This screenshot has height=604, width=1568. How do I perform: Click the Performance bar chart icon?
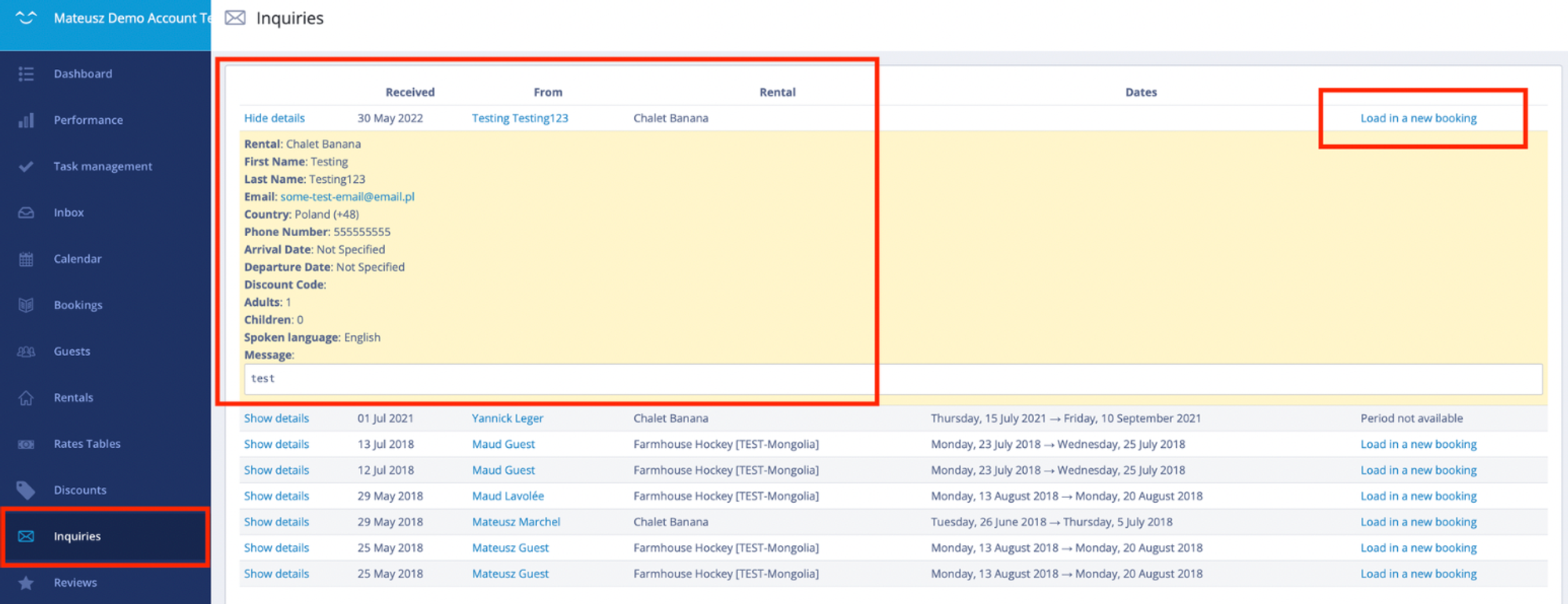click(x=26, y=120)
